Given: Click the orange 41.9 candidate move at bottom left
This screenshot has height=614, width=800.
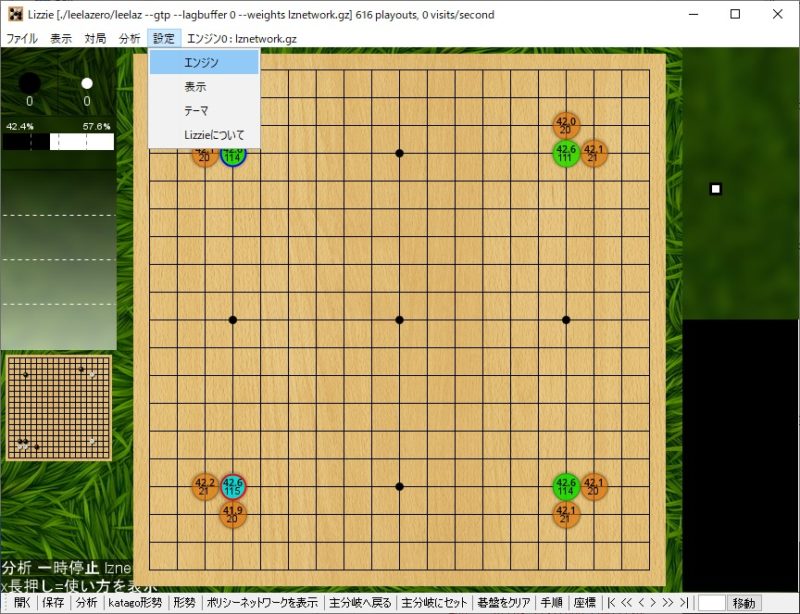Looking at the screenshot, I should click(x=233, y=514).
